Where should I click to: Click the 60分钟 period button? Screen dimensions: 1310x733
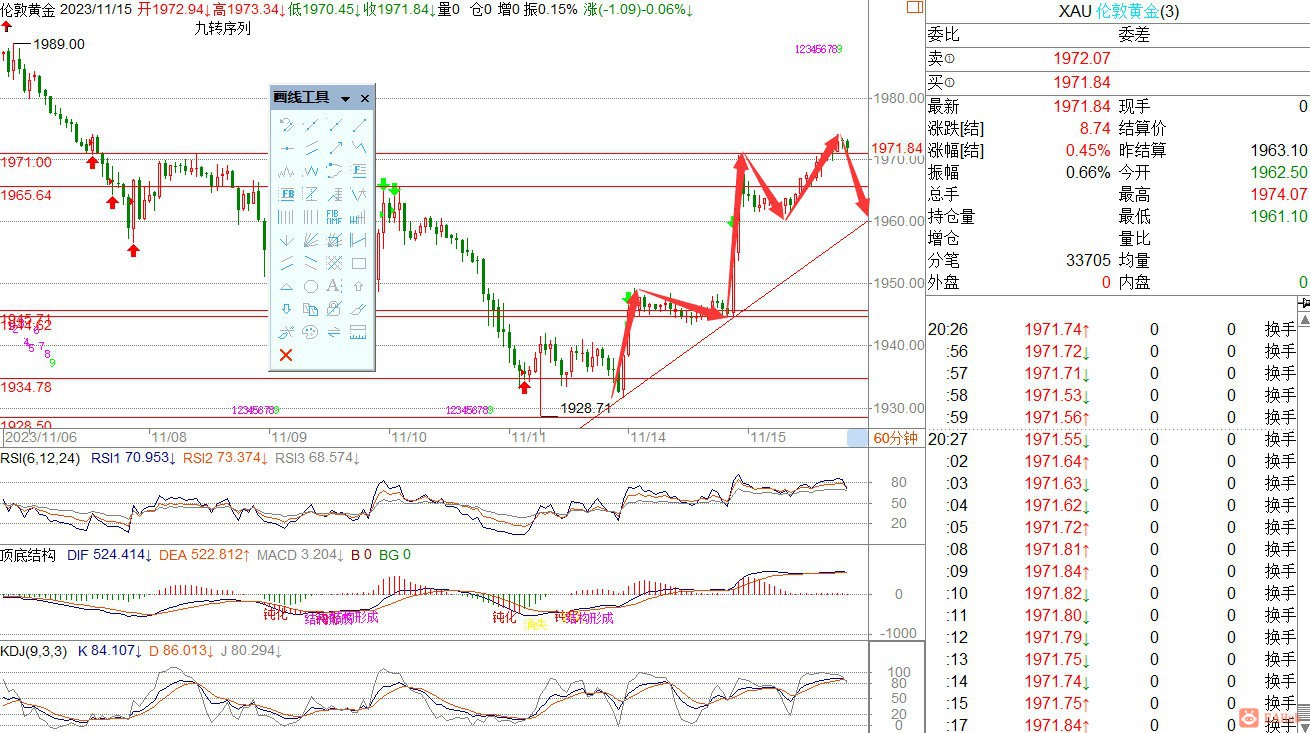(x=894, y=438)
